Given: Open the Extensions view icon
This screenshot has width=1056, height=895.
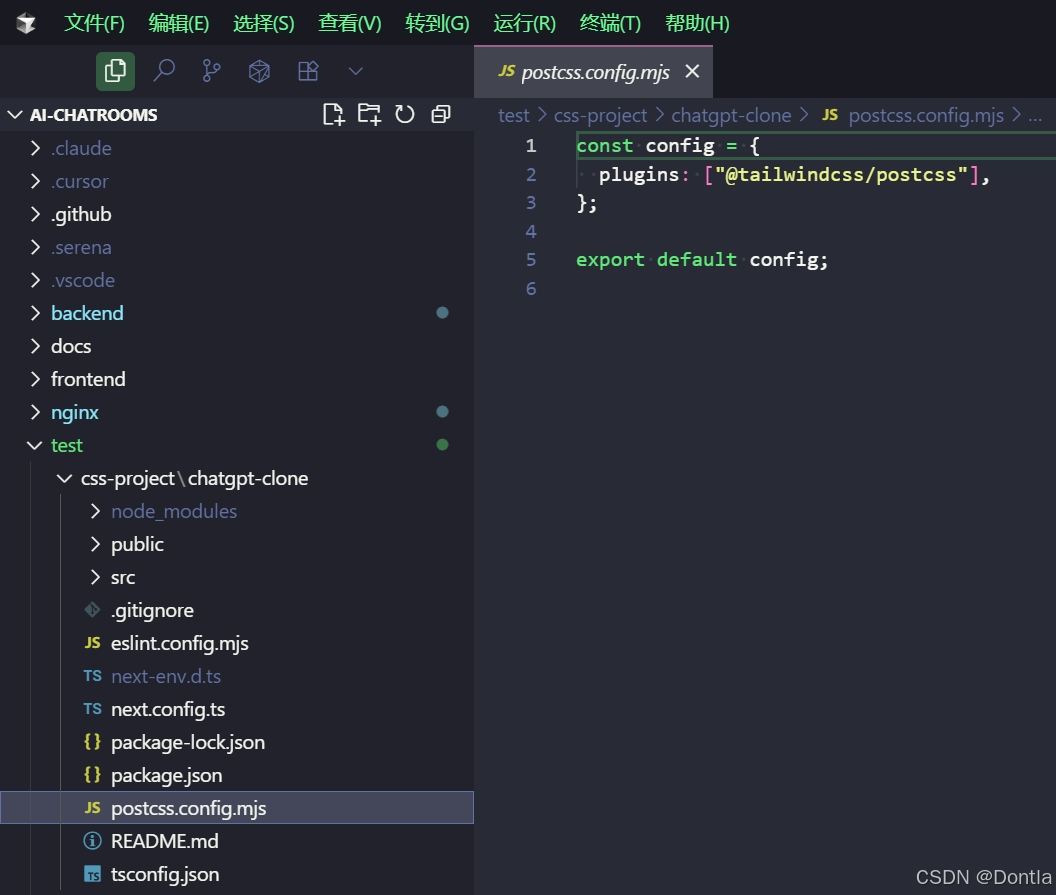Looking at the screenshot, I should pos(308,71).
